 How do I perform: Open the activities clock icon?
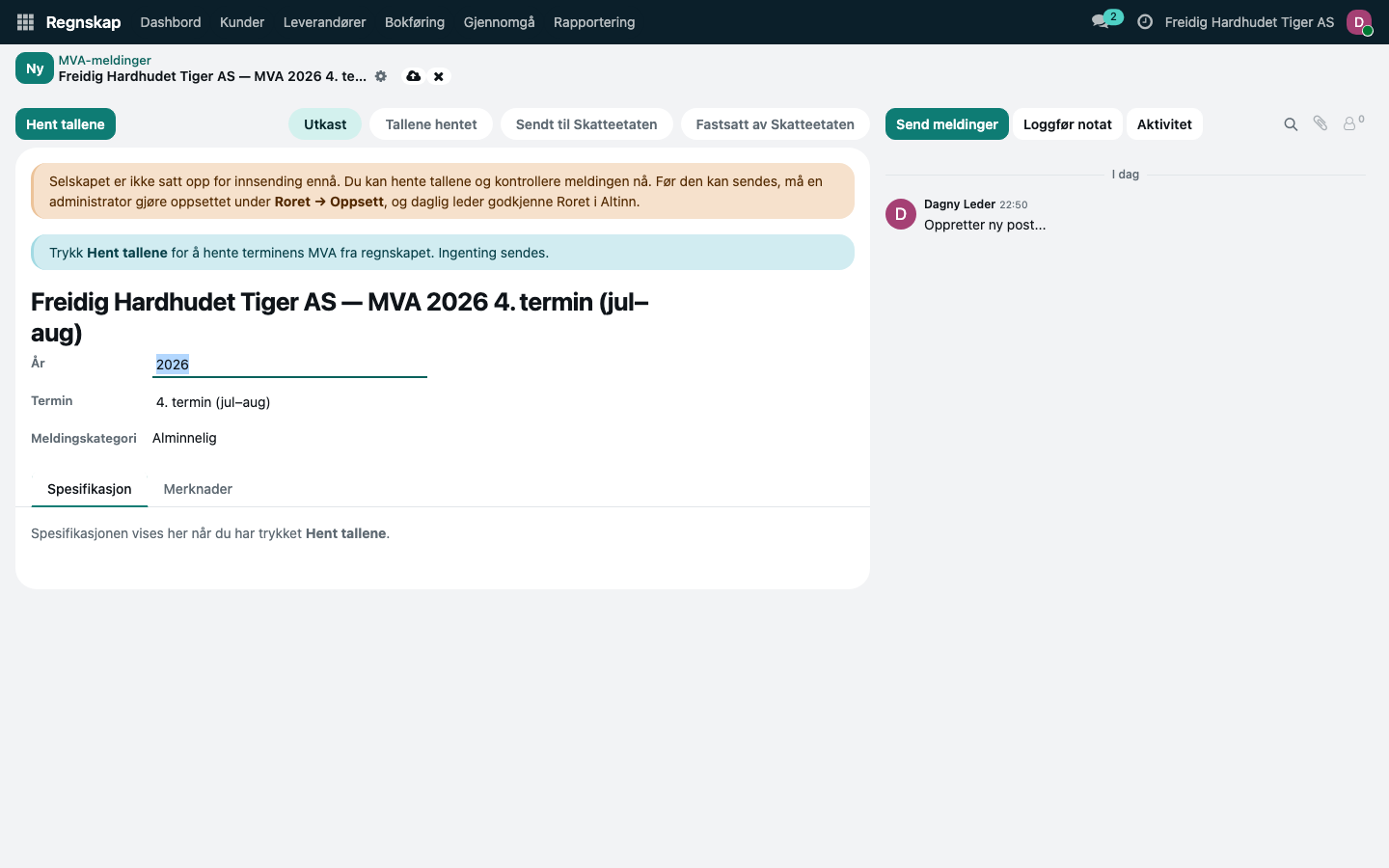1145,22
